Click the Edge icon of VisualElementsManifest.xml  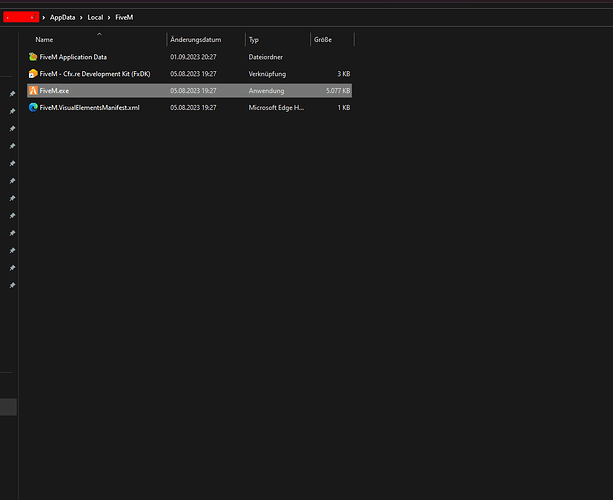point(33,107)
